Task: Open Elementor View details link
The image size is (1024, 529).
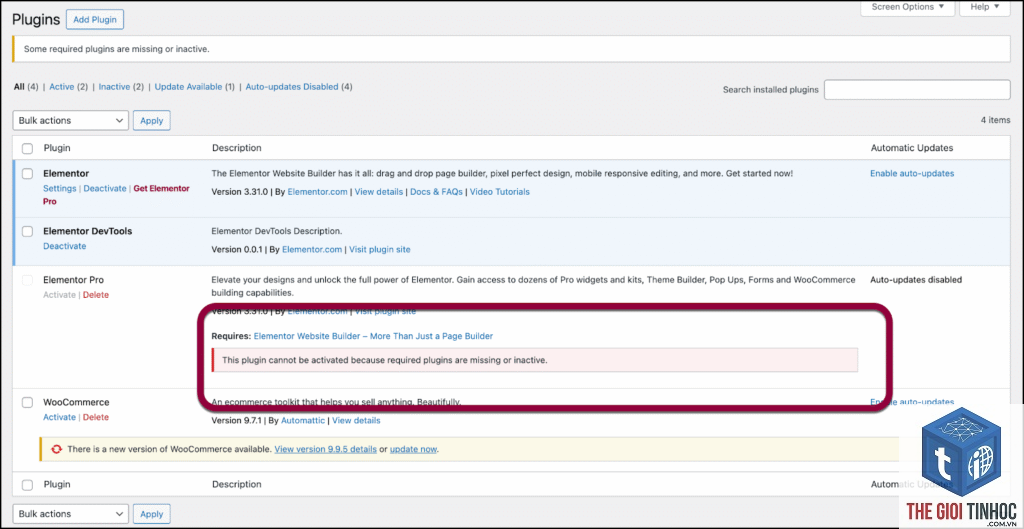Action: [x=379, y=192]
